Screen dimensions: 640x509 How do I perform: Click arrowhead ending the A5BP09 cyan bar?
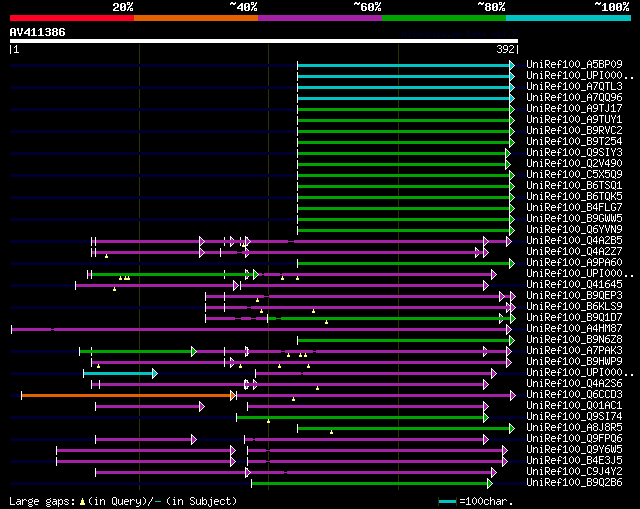[511, 65]
